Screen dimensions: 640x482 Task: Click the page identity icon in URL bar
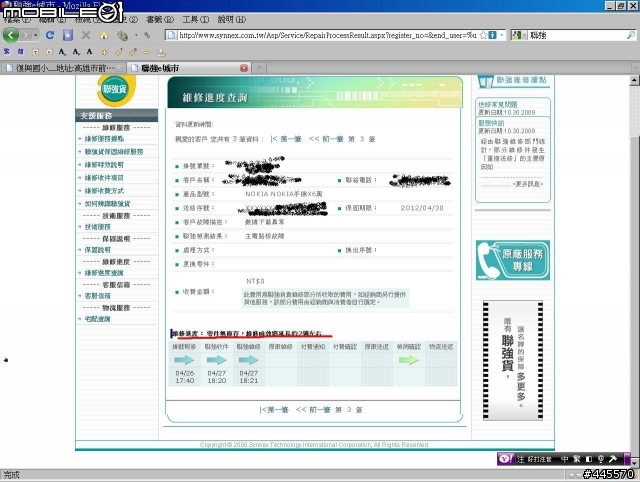[171, 36]
